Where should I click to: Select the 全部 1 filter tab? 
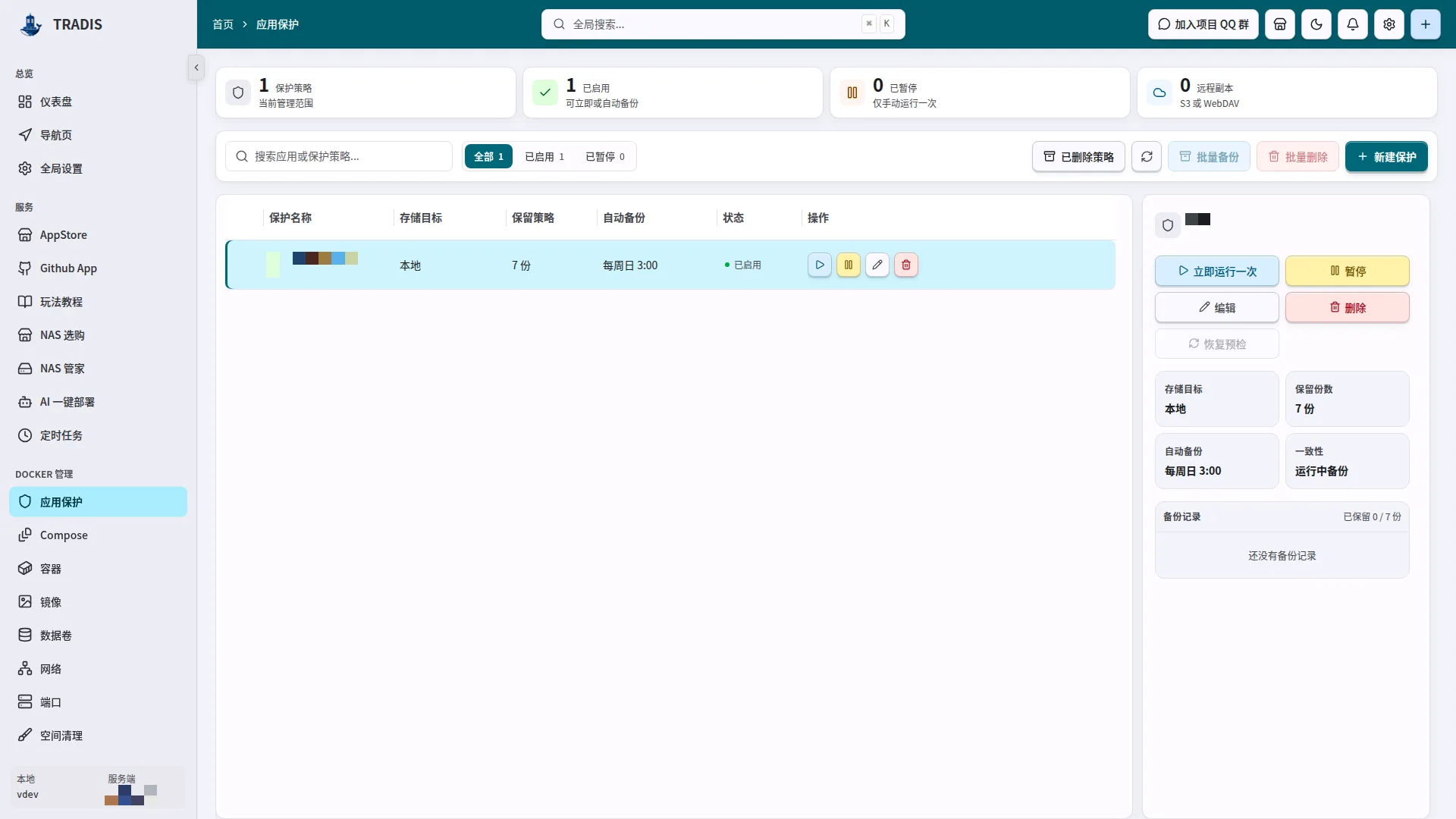tap(488, 157)
